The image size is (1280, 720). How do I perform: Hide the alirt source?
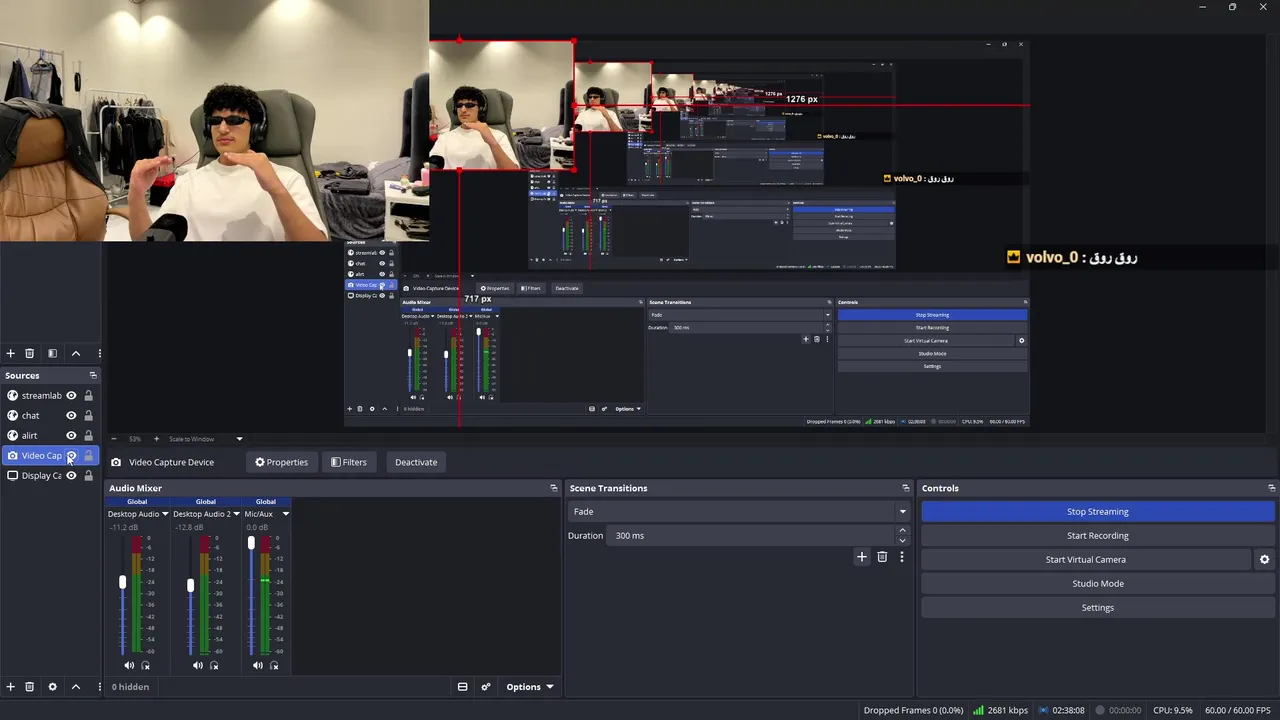[x=71, y=436]
